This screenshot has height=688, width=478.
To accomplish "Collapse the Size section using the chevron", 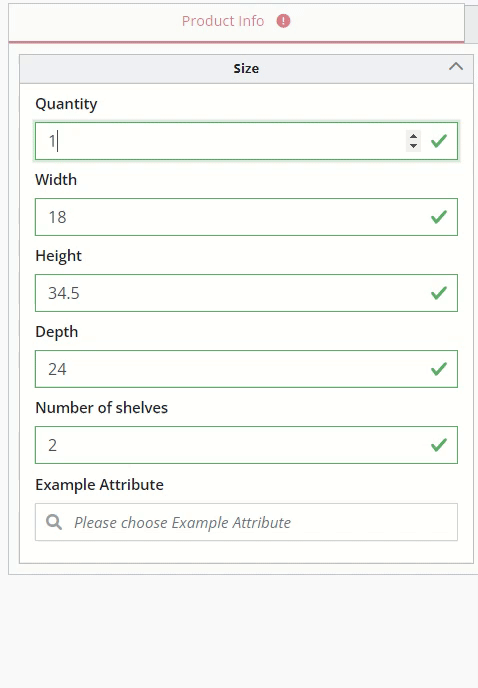I will point(456,67).
